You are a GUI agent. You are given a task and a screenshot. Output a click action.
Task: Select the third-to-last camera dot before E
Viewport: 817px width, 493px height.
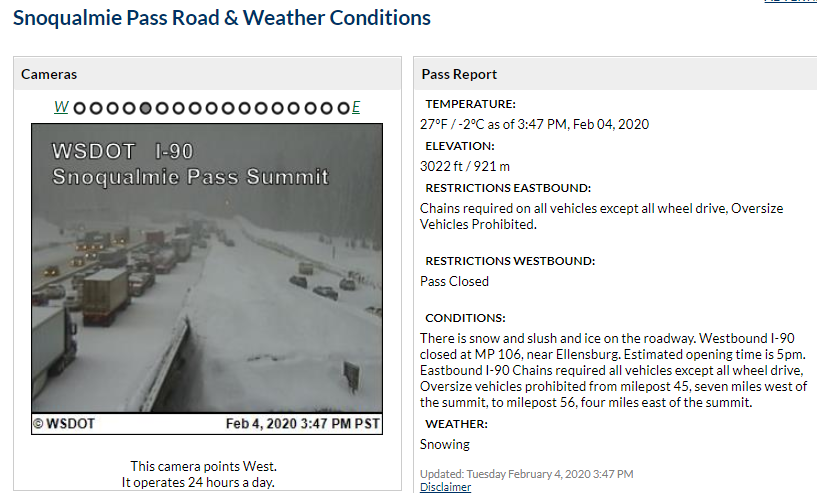pos(311,108)
